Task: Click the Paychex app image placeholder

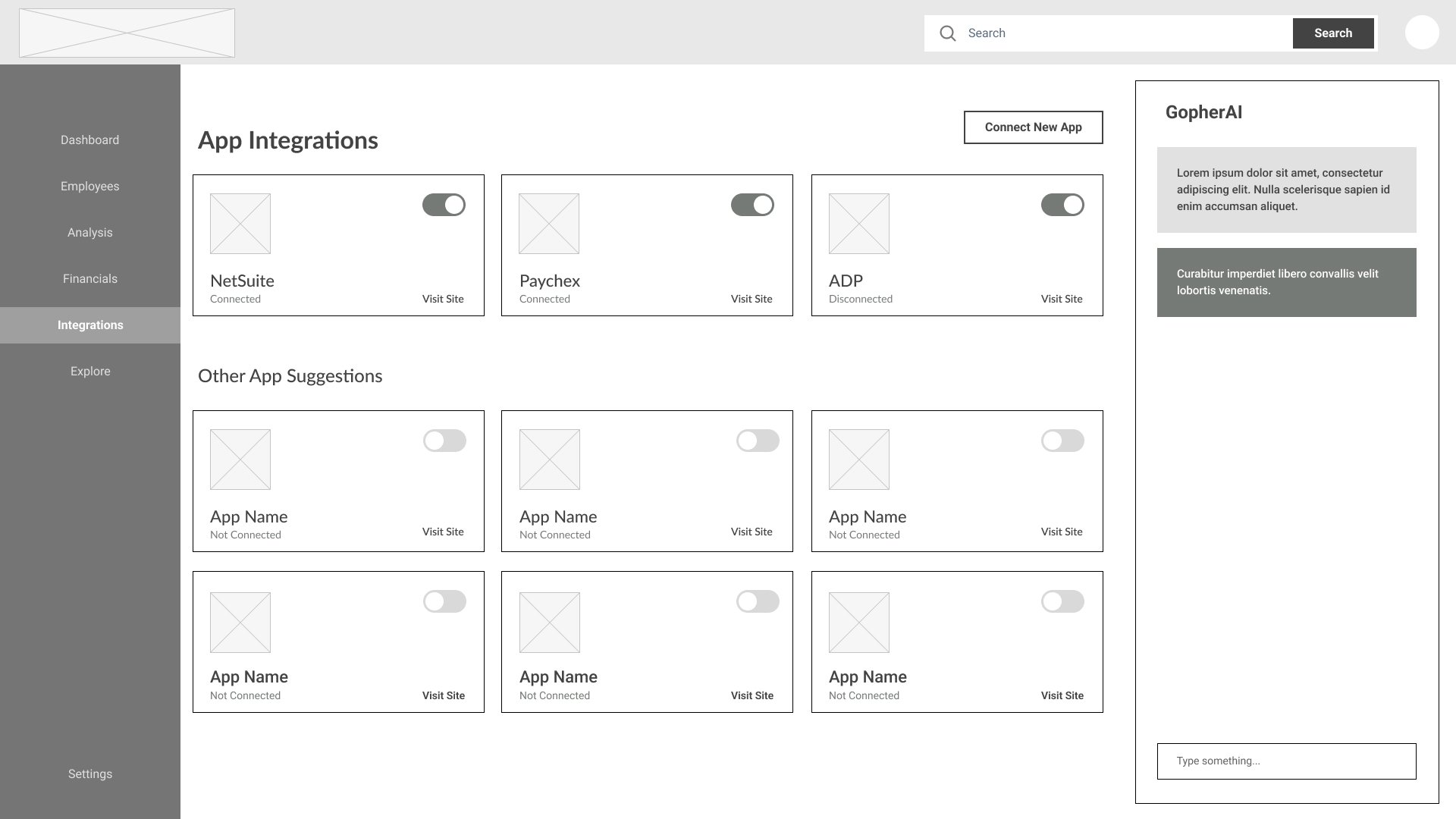Action: [549, 224]
